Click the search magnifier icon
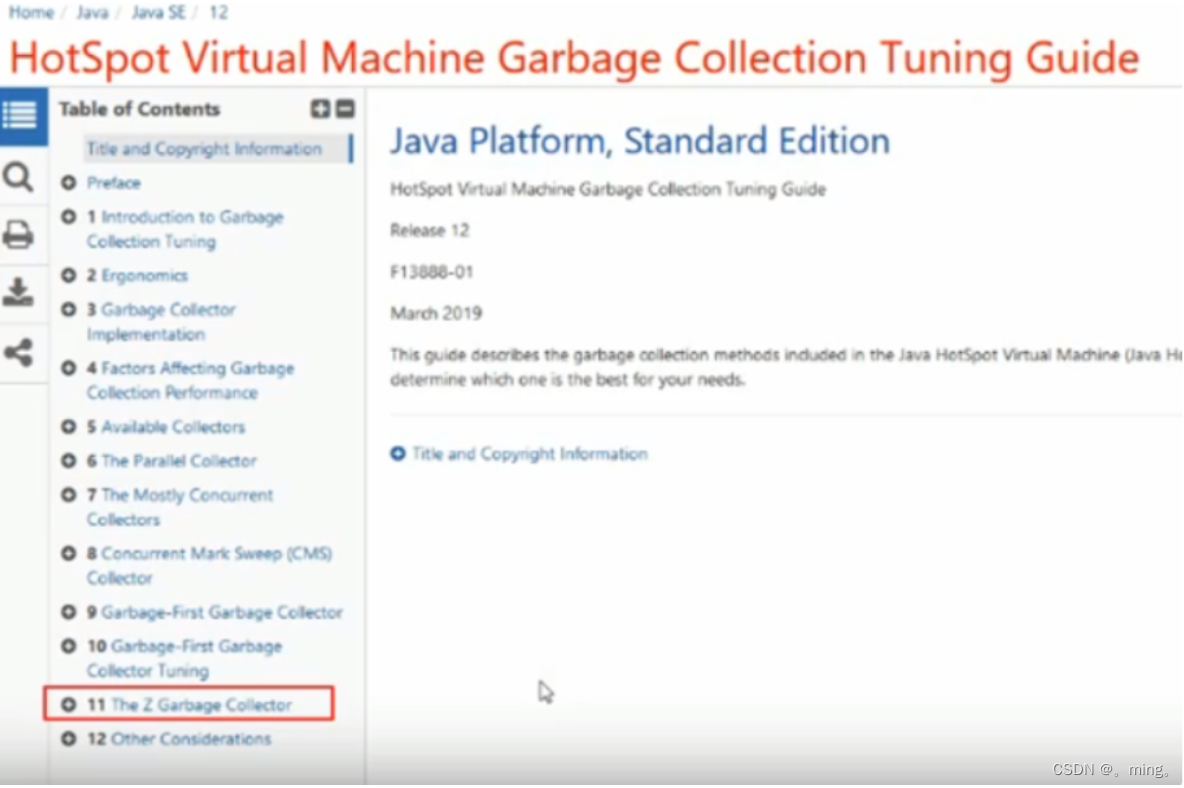1184x788 pixels. pos(18,178)
